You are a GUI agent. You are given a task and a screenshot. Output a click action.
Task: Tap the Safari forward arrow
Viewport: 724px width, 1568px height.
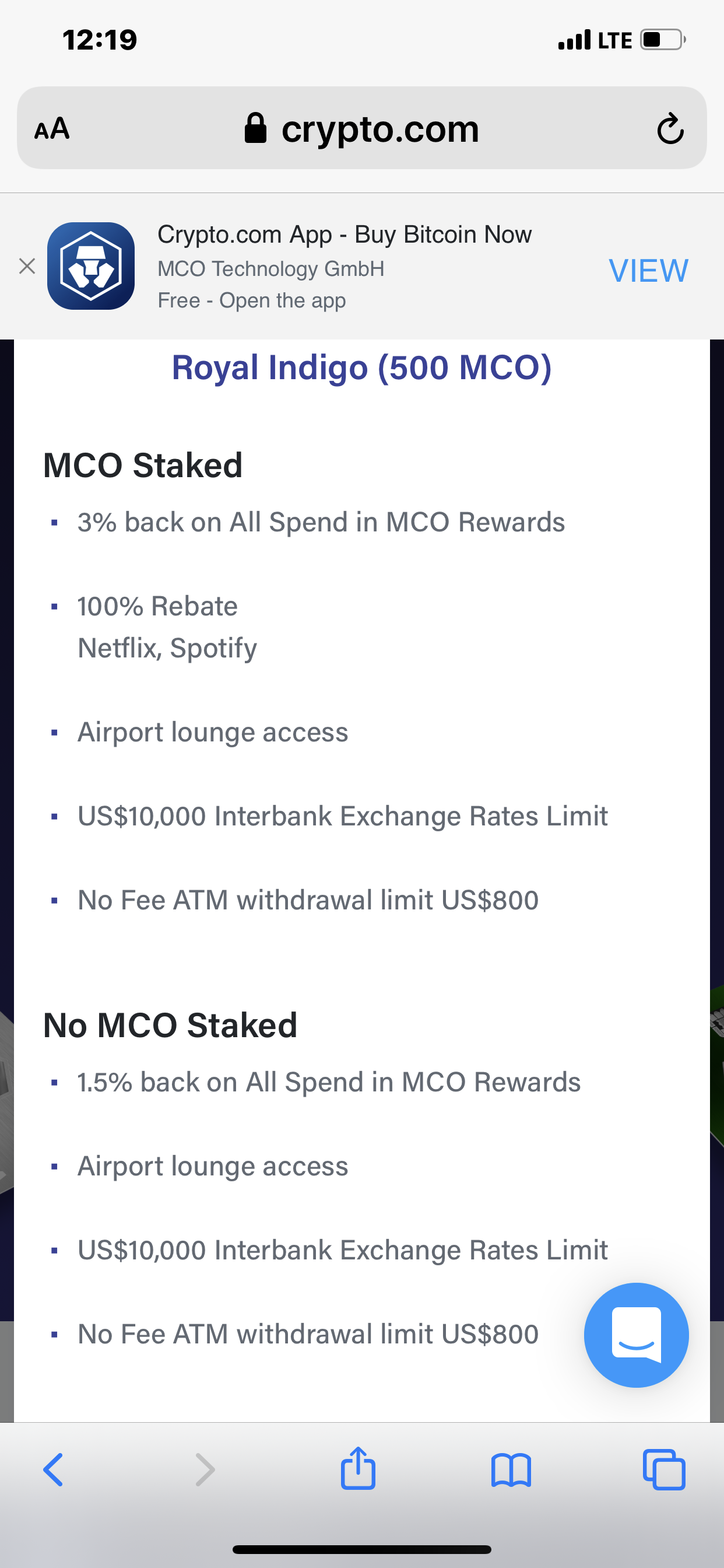205,1469
